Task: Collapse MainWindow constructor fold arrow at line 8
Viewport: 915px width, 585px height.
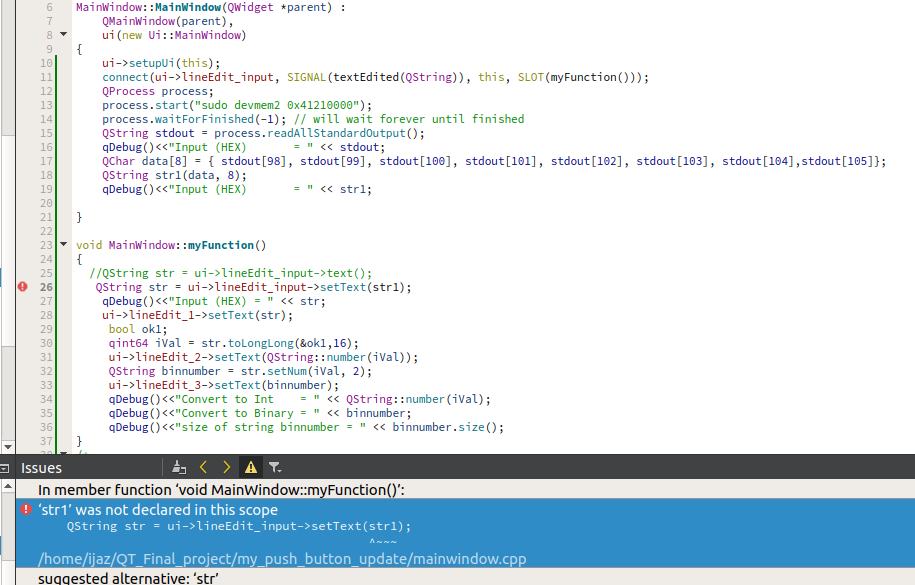Action: [x=64, y=34]
